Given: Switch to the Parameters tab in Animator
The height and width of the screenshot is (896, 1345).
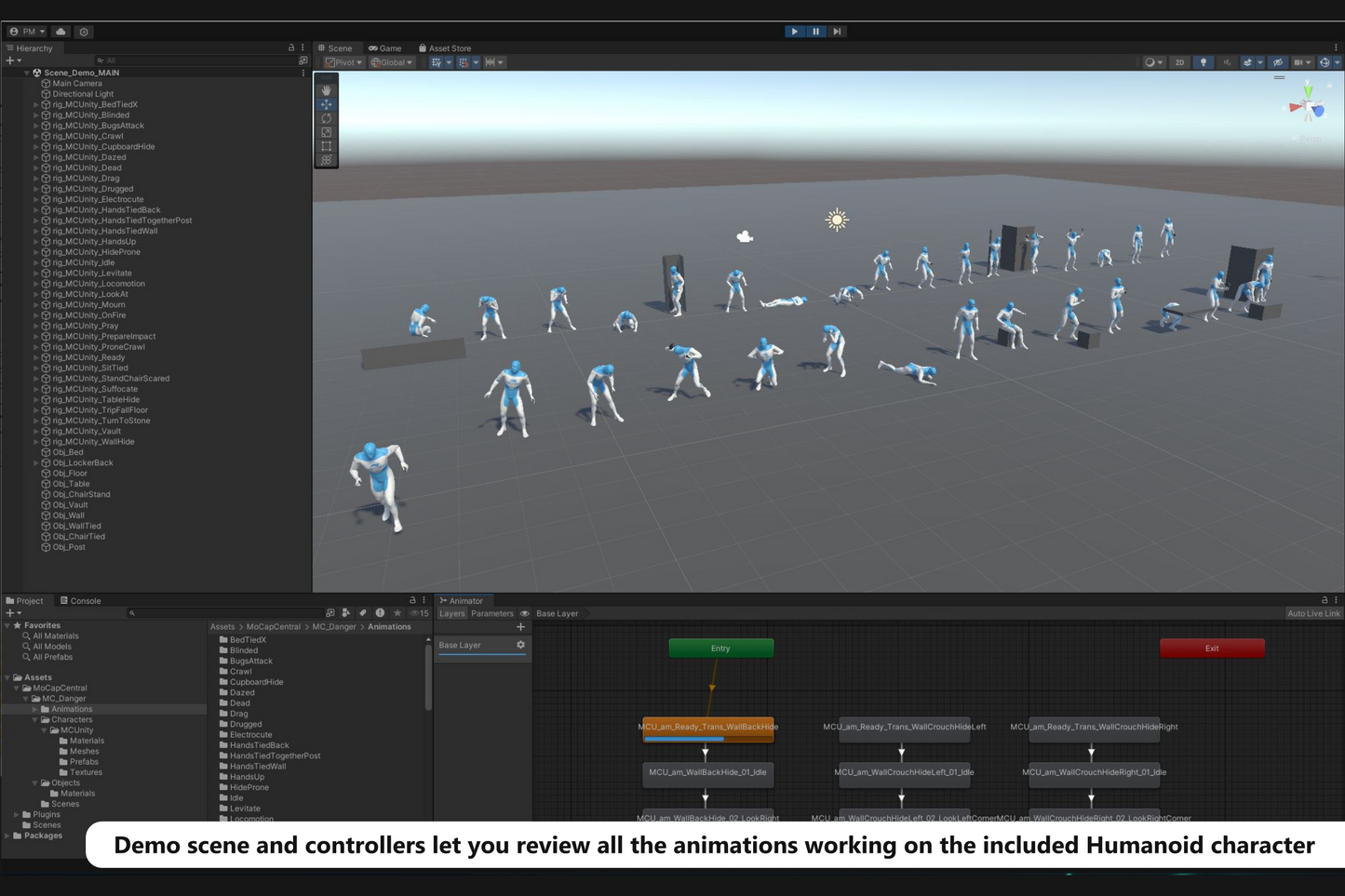Looking at the screenshot, I should (x=491, y=613).
